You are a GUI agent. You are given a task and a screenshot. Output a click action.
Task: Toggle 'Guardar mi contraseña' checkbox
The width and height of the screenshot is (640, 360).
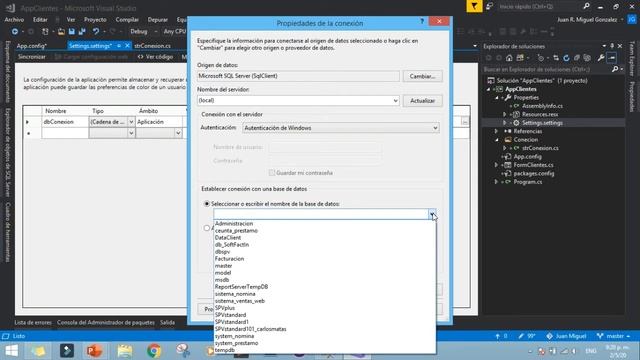tap(272, 173)
